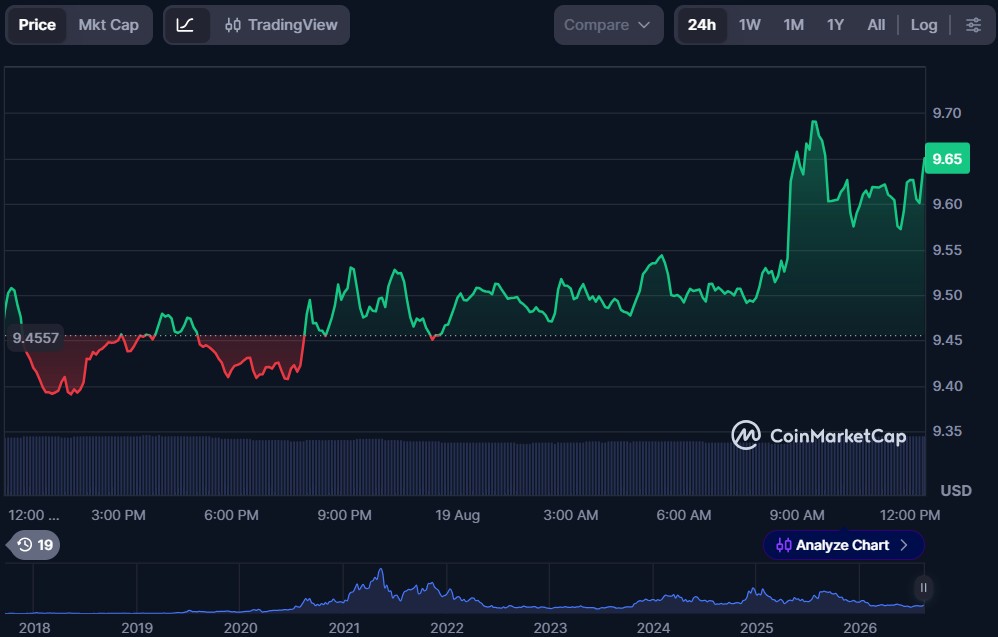
Task: Click the history clock badge showing 19
Action: click(x=35, y=545)
